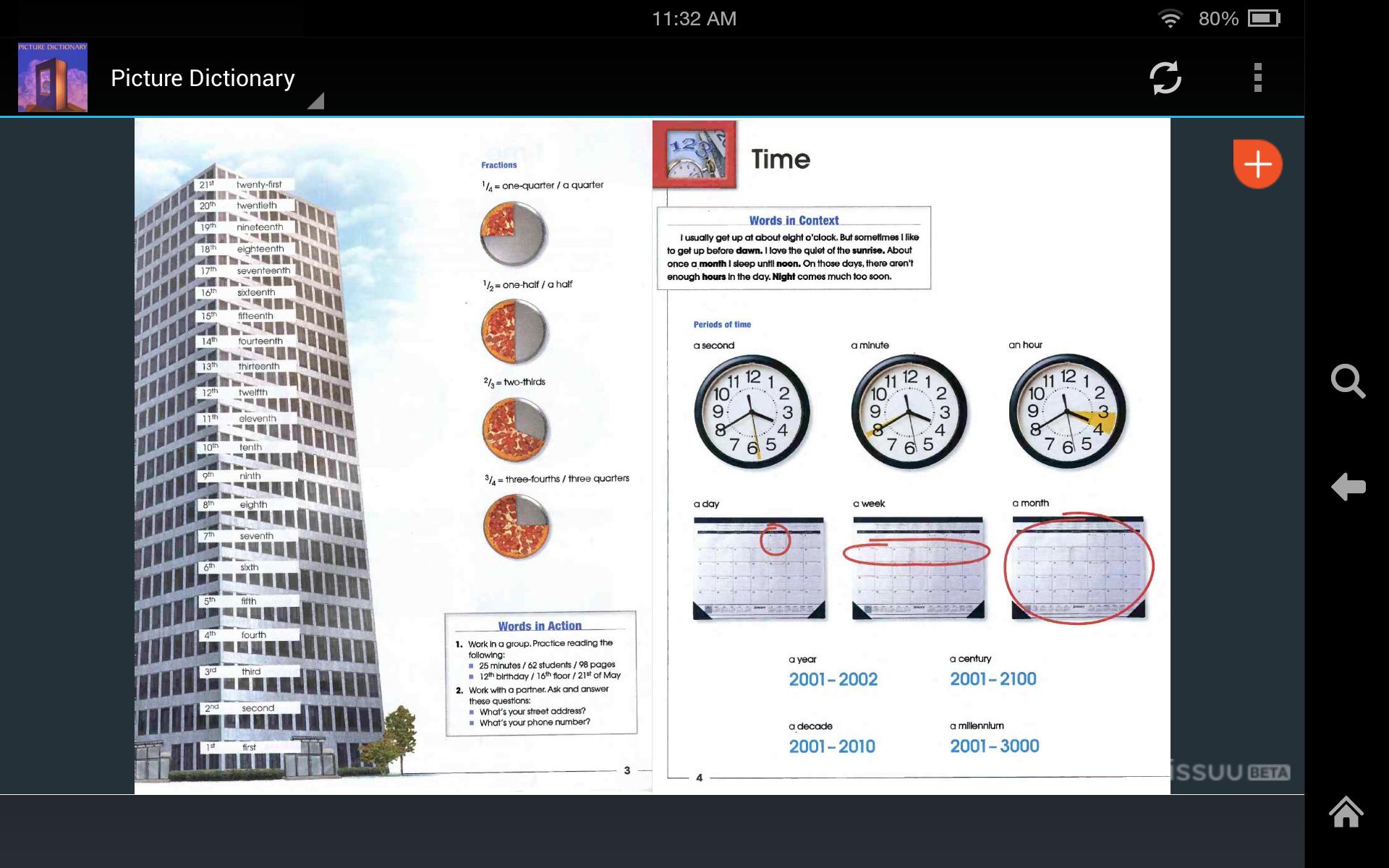Viewport: 1389px width, 868px height.
Task: Tap the 2001–3000 millennium text
Action: (994, 746)
